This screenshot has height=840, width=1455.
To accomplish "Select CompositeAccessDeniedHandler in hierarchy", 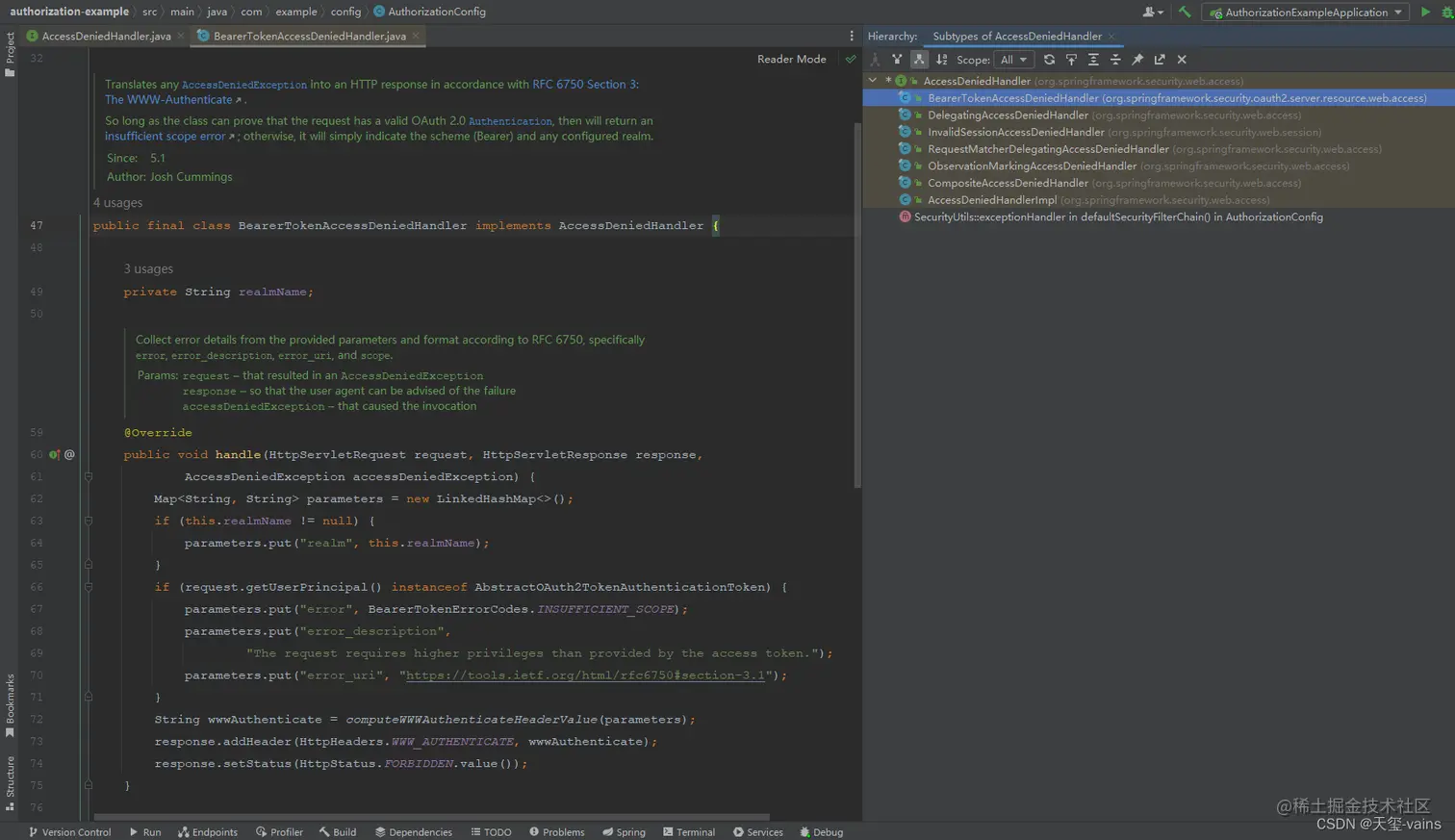I will tap(1159, 183).
